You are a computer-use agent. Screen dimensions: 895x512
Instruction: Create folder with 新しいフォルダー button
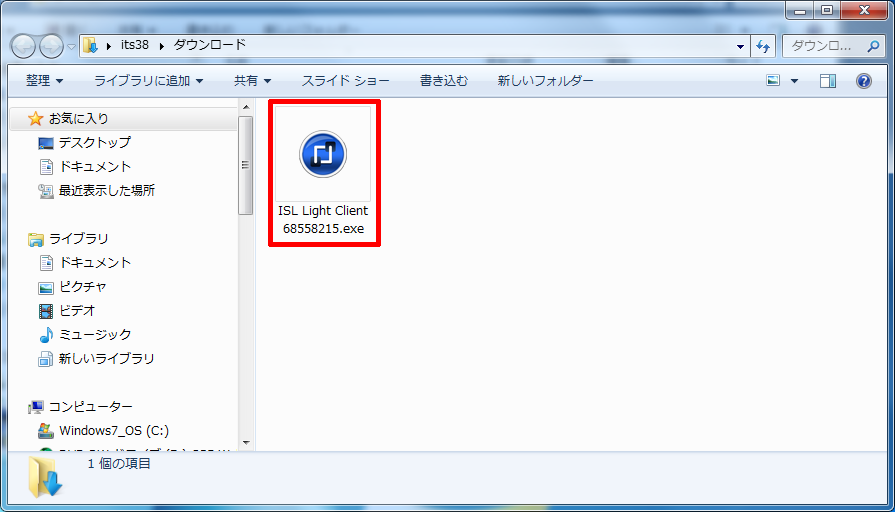click(545, 81)
